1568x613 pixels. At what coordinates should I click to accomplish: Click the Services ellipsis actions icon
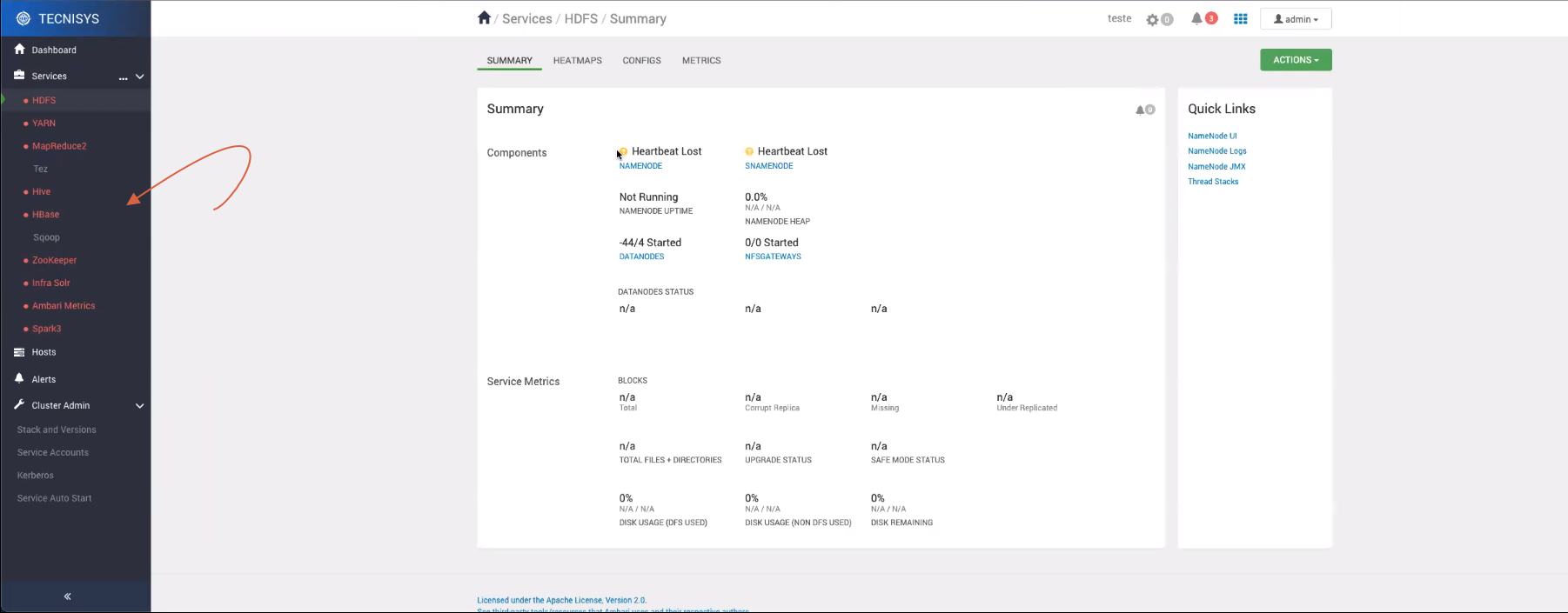(123, 77)
